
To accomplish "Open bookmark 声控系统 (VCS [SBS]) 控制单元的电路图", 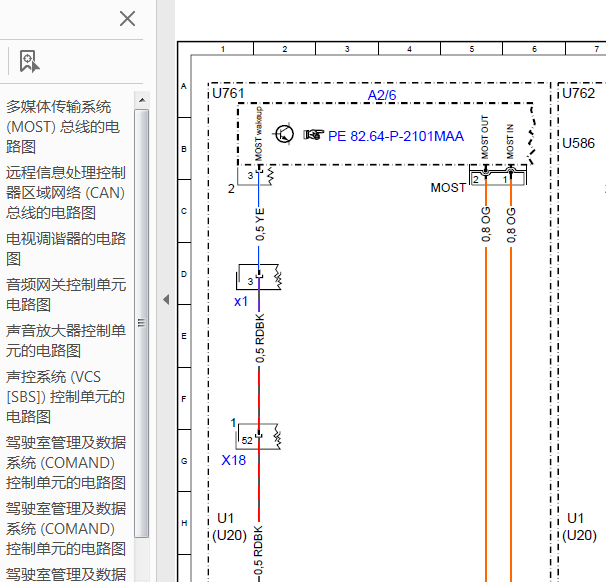I will 65,397.
